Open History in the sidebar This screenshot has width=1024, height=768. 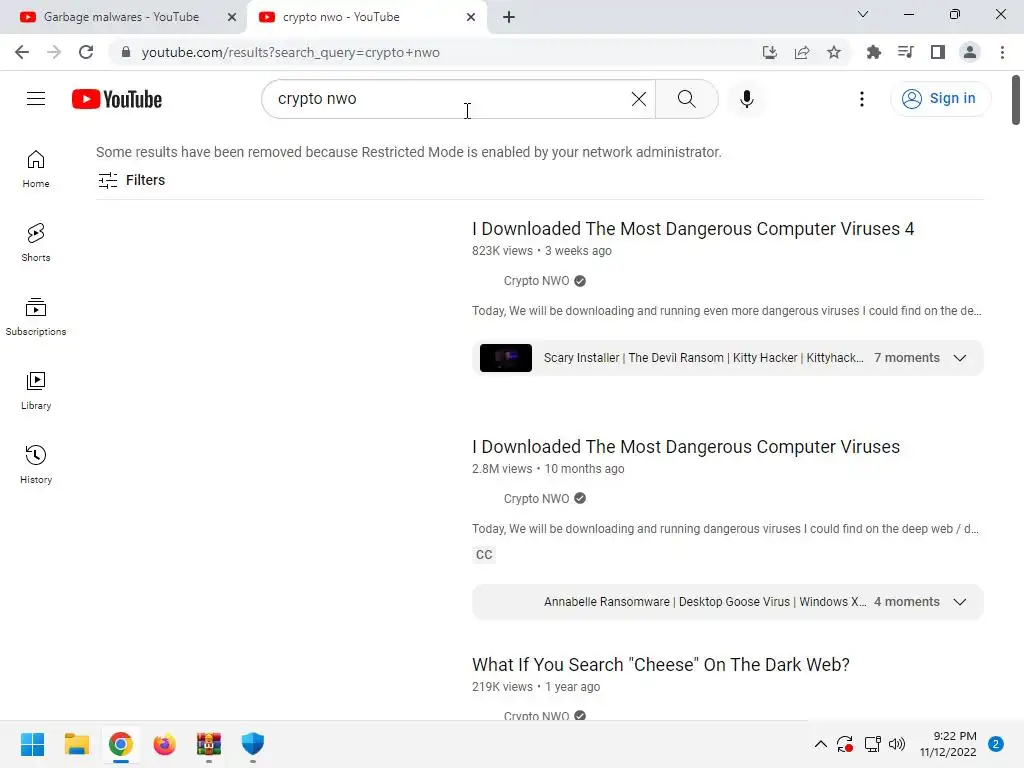36,464
